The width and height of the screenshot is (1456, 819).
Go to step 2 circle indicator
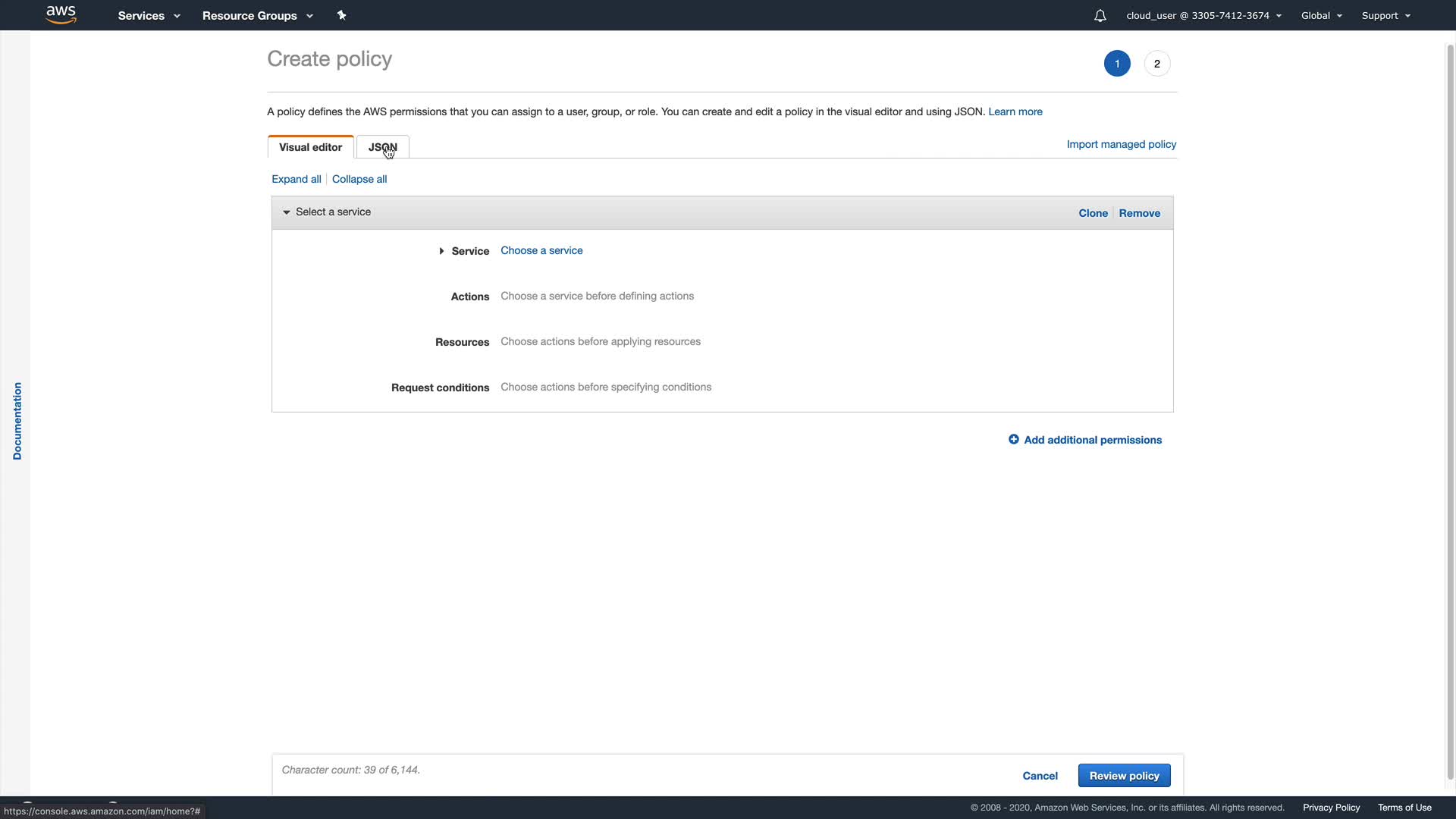(1156, 64)
